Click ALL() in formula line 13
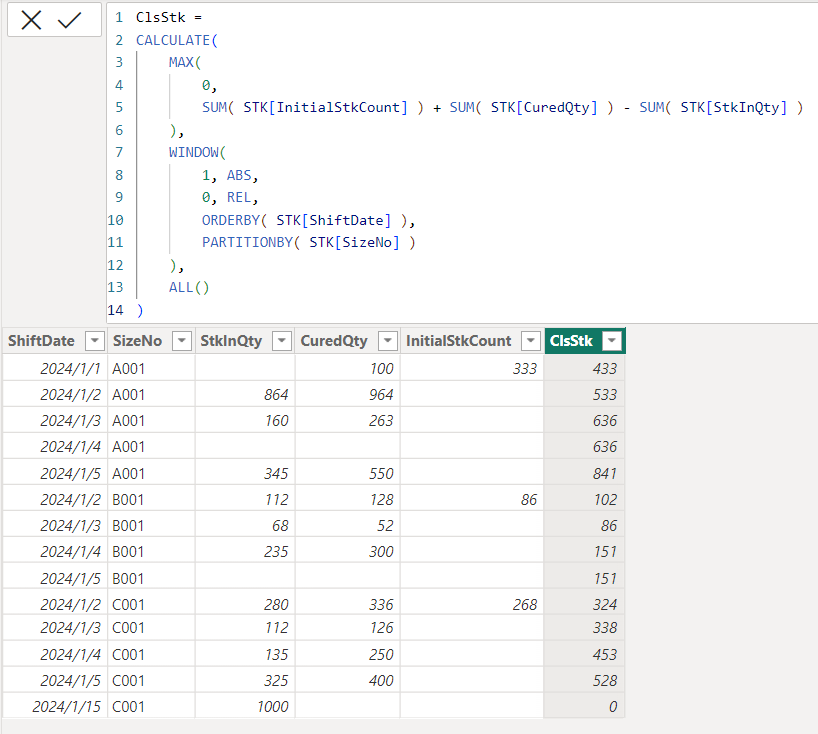The height and width of the screenshot is (734, 818). [189, 287]
